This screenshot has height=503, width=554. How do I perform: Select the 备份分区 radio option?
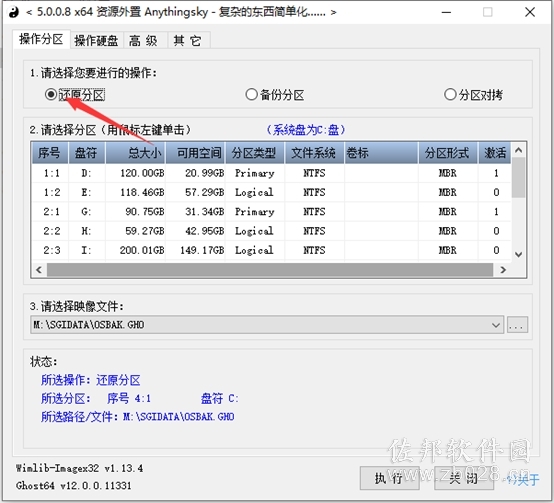[275, 95]
